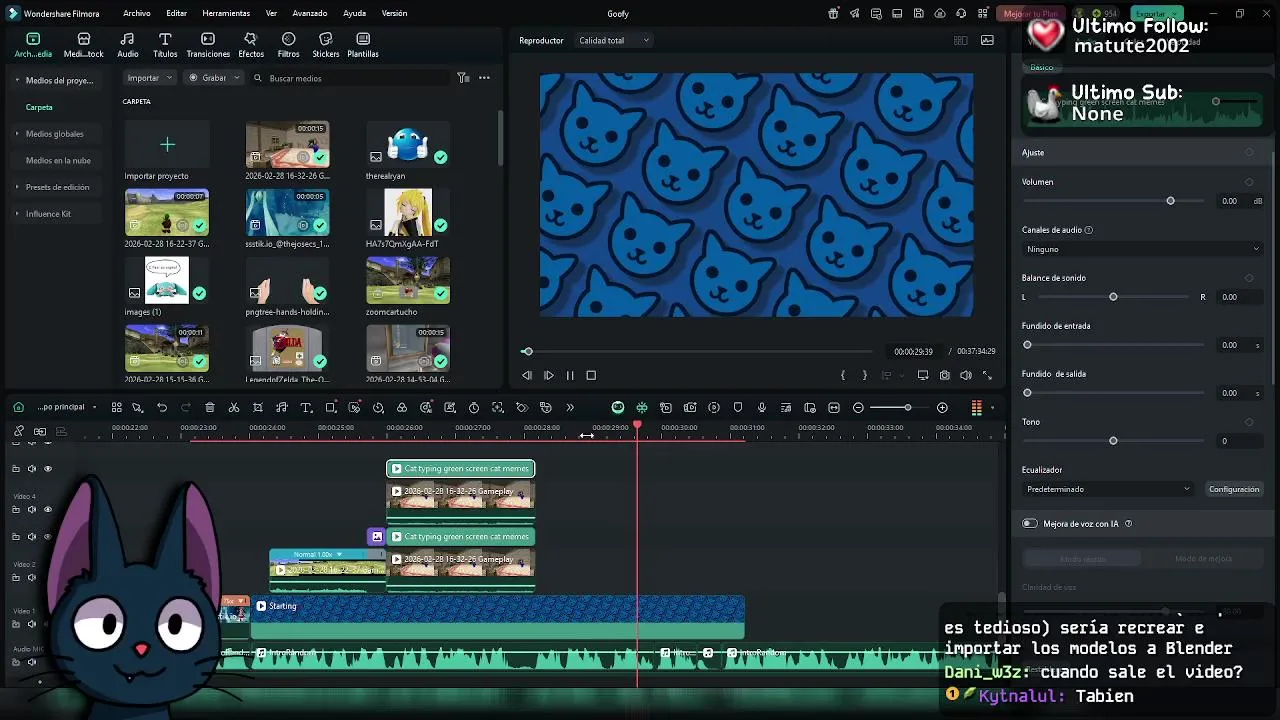Open the Transiciones tab
The height and width of the screenshot is (720, 1280).
pos(208,45)
